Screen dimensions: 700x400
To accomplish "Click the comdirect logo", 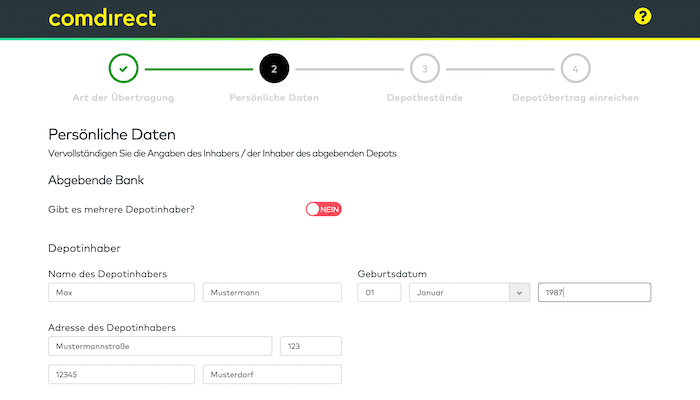I will pyautogui.click(x=102, y=18).
